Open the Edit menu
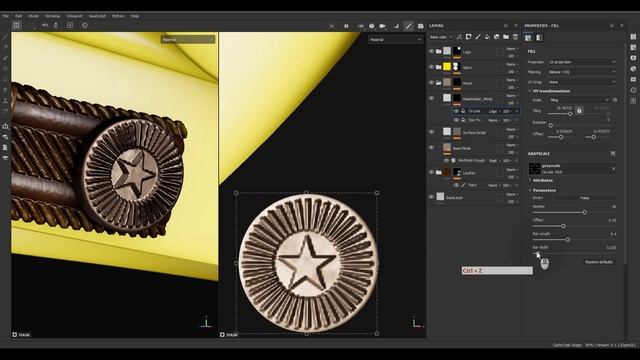This screenshot has width=640, height=360. pos(18,16)
